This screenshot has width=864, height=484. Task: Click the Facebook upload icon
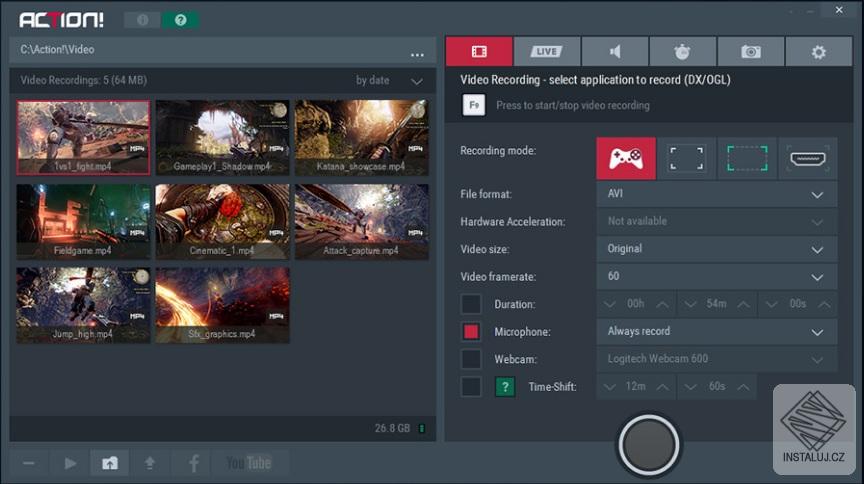point(193,463)
